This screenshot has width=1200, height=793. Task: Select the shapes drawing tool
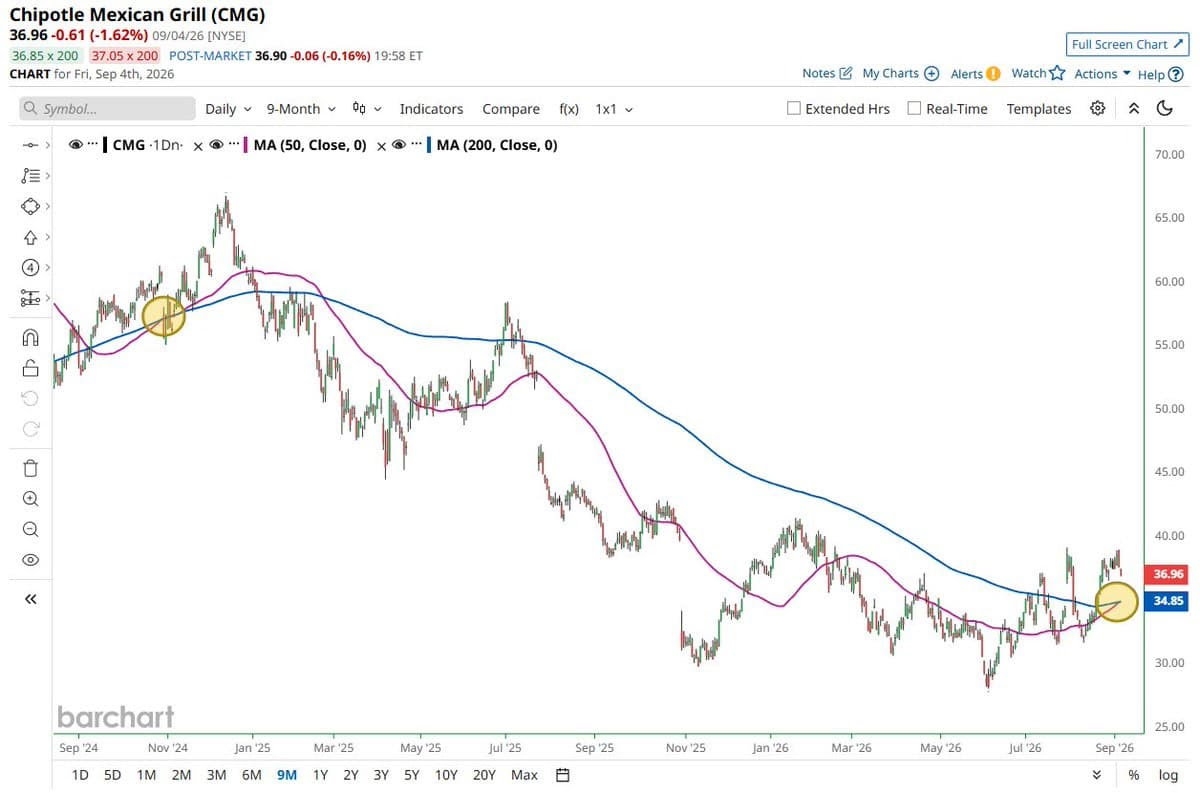(30, 206)
